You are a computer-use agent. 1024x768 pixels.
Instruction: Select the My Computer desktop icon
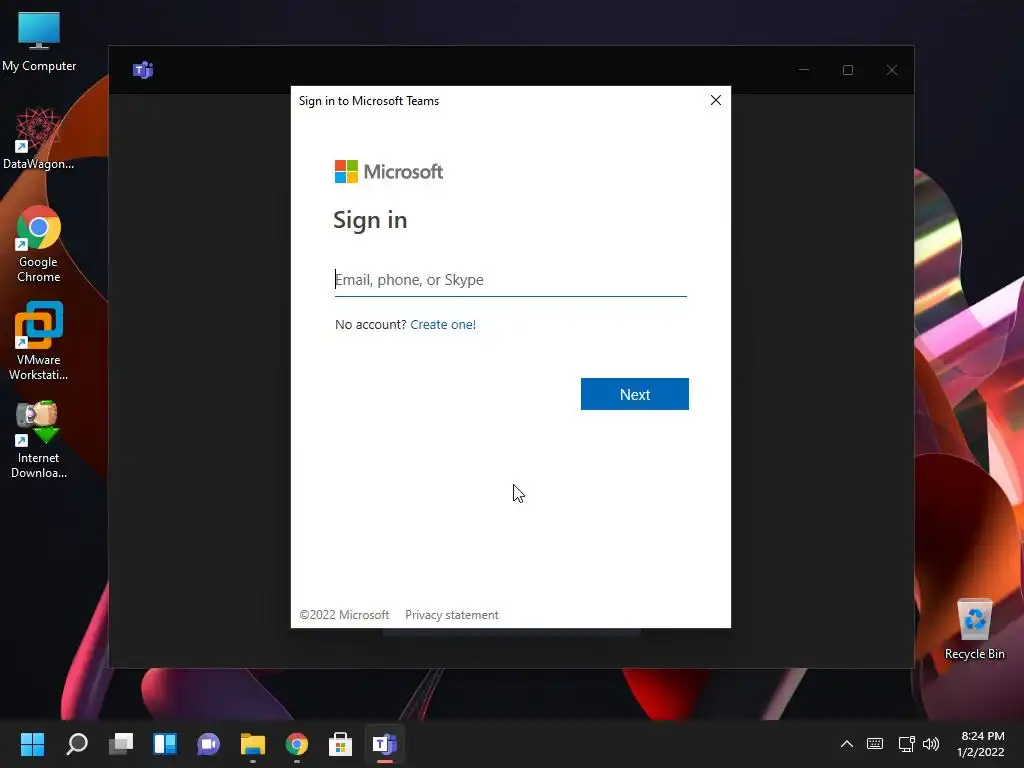point(39,42)
